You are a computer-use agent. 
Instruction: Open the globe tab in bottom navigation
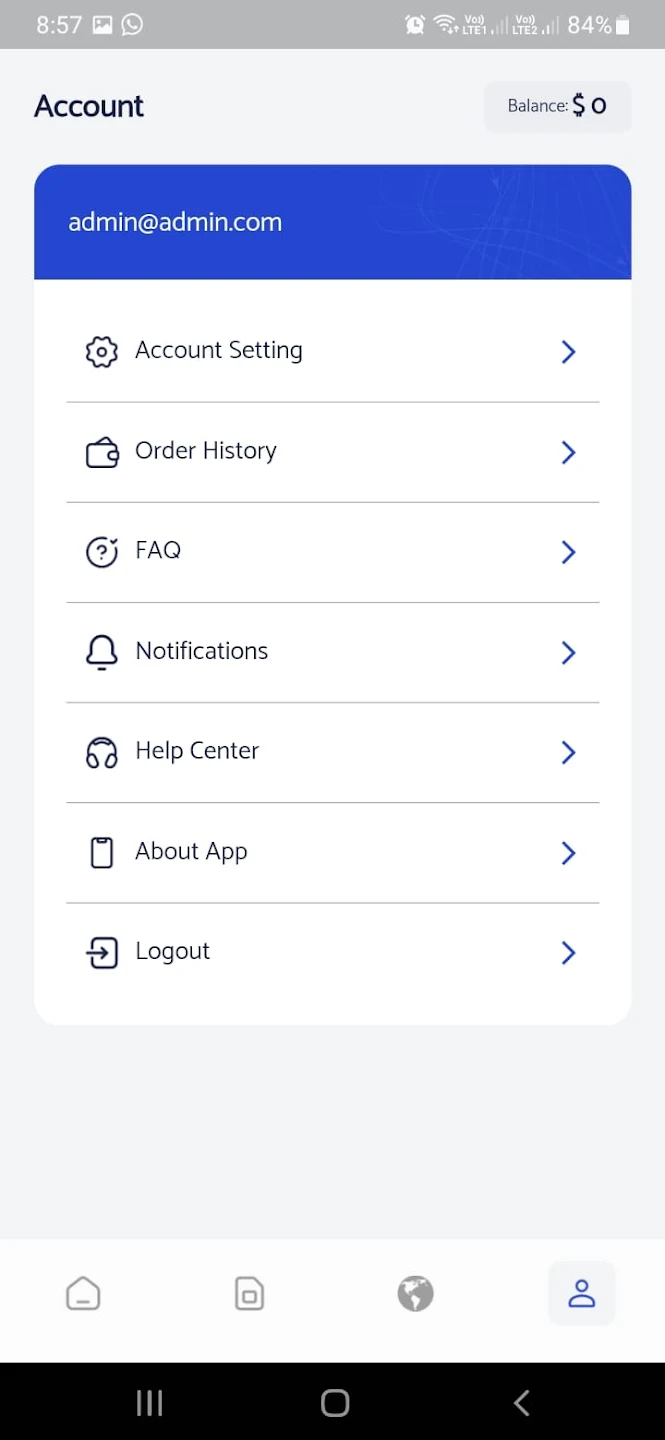click(415, 1294)
